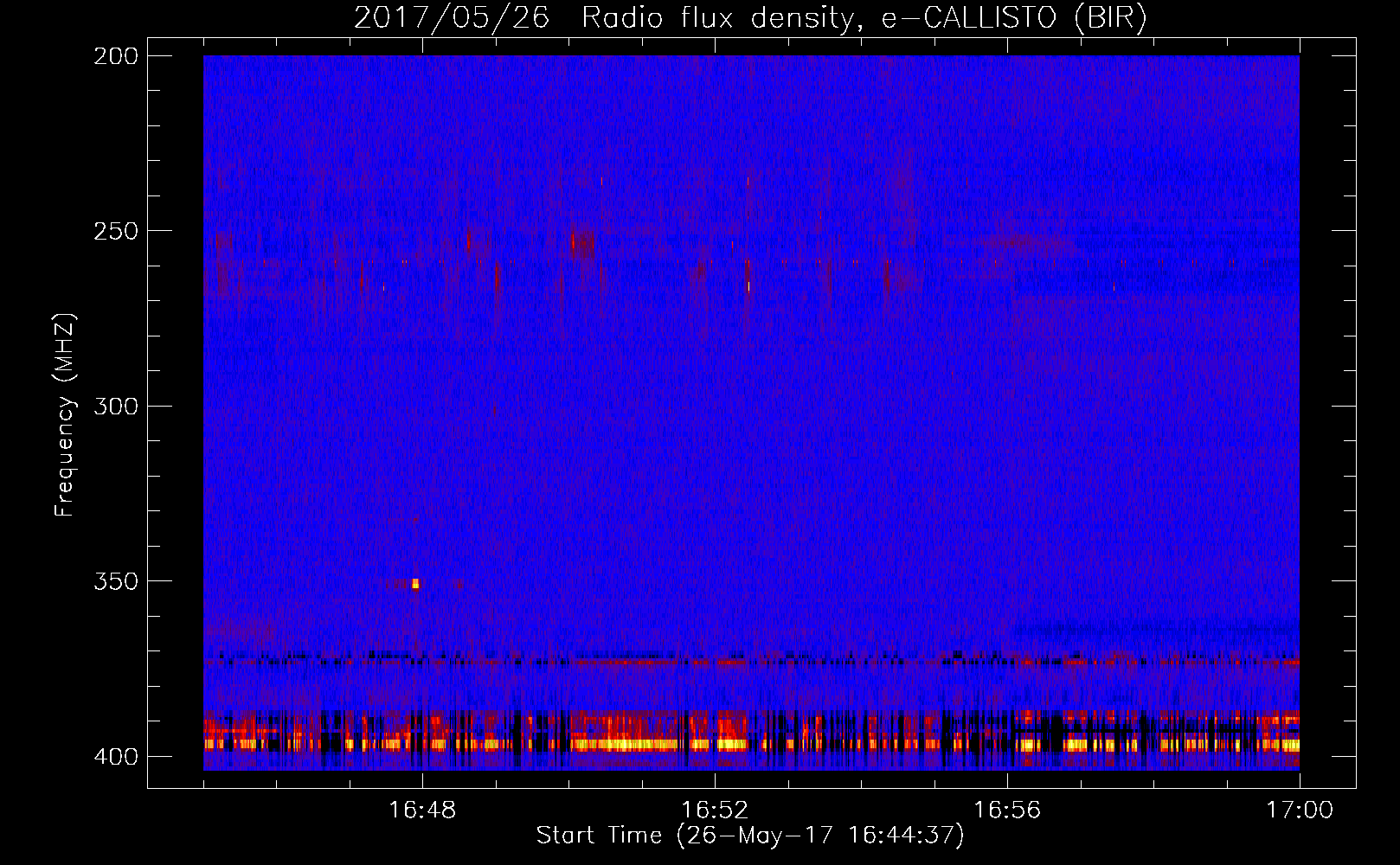Click the 16:52 time tick label
Image resolution: width=1400 pixels, height=865 pixels.
pos(715,811)
